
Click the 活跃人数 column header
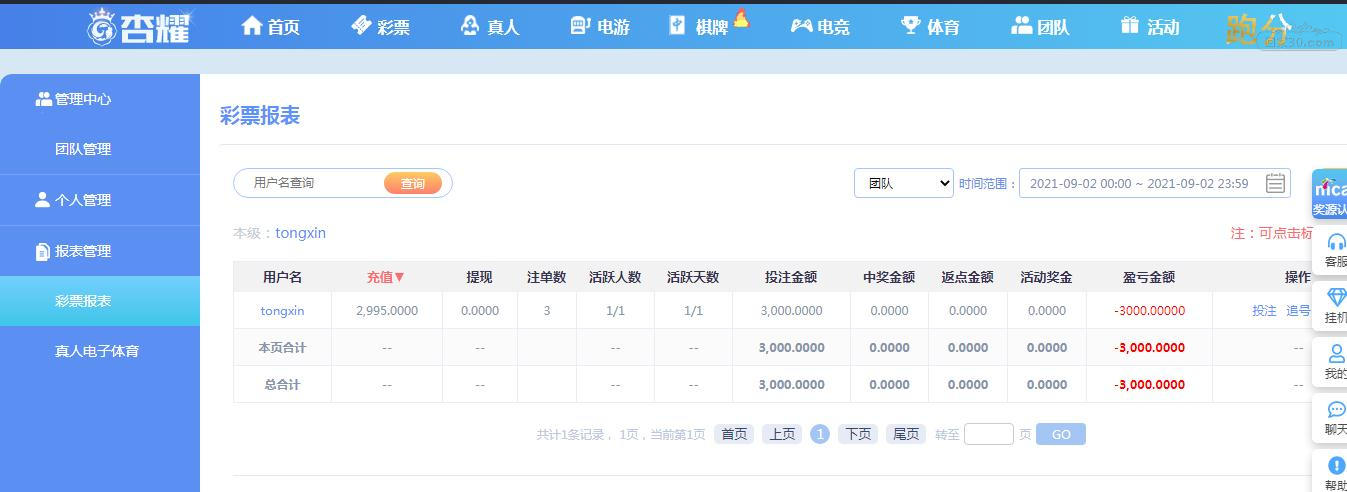(x=615, y=277)
